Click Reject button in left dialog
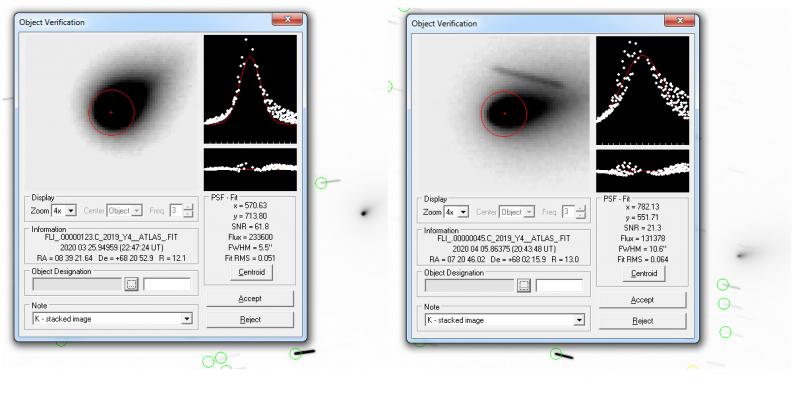Viewport: 800px width, 396px height. tap(250, 319)
